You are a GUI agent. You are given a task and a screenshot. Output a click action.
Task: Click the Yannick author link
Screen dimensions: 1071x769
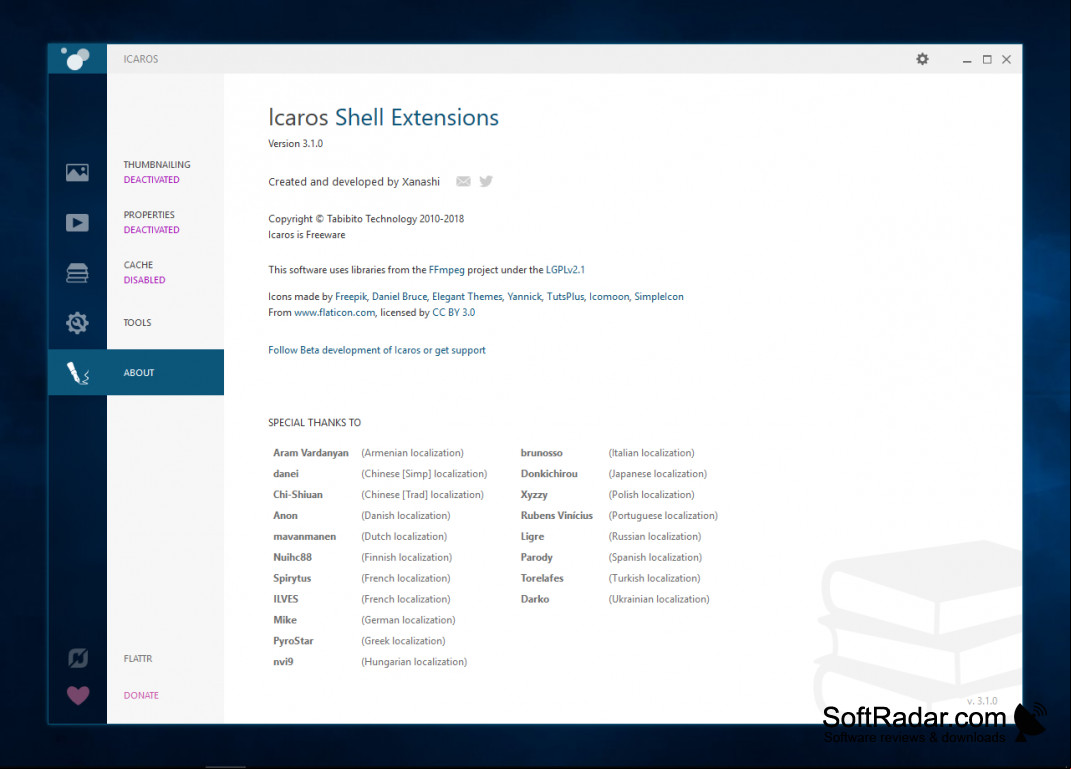524,296
